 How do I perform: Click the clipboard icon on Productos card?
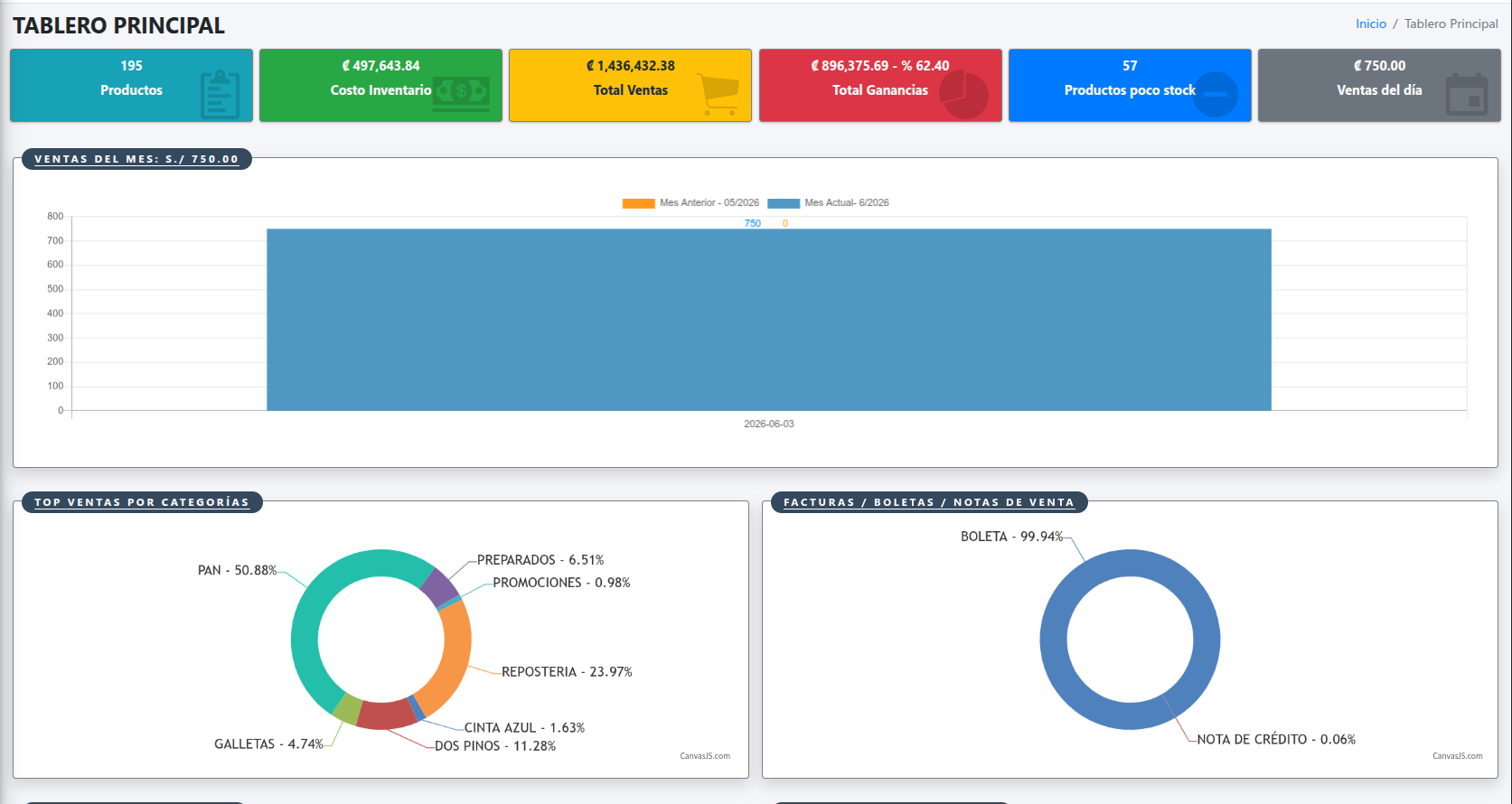point(220,94)
